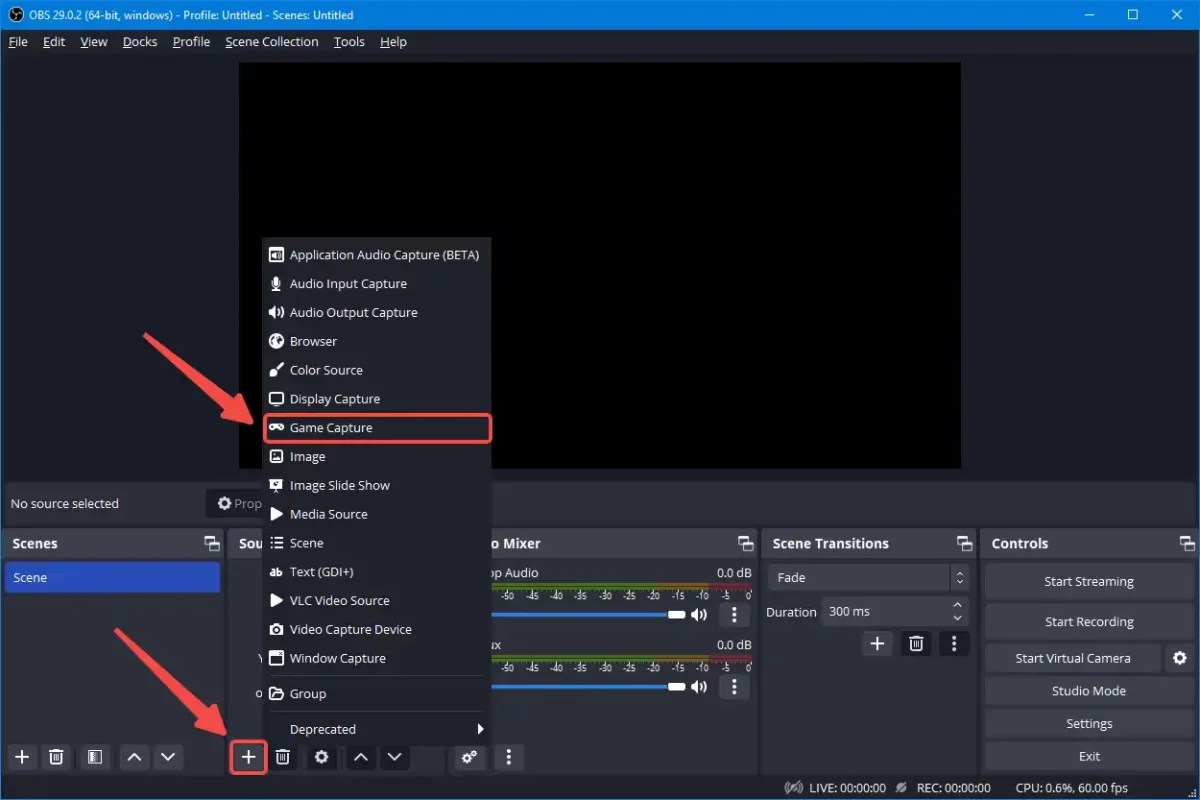Open the Tools menu
Image resolution: width=1200 pixels, height=800 pixels.
[348, 41]
